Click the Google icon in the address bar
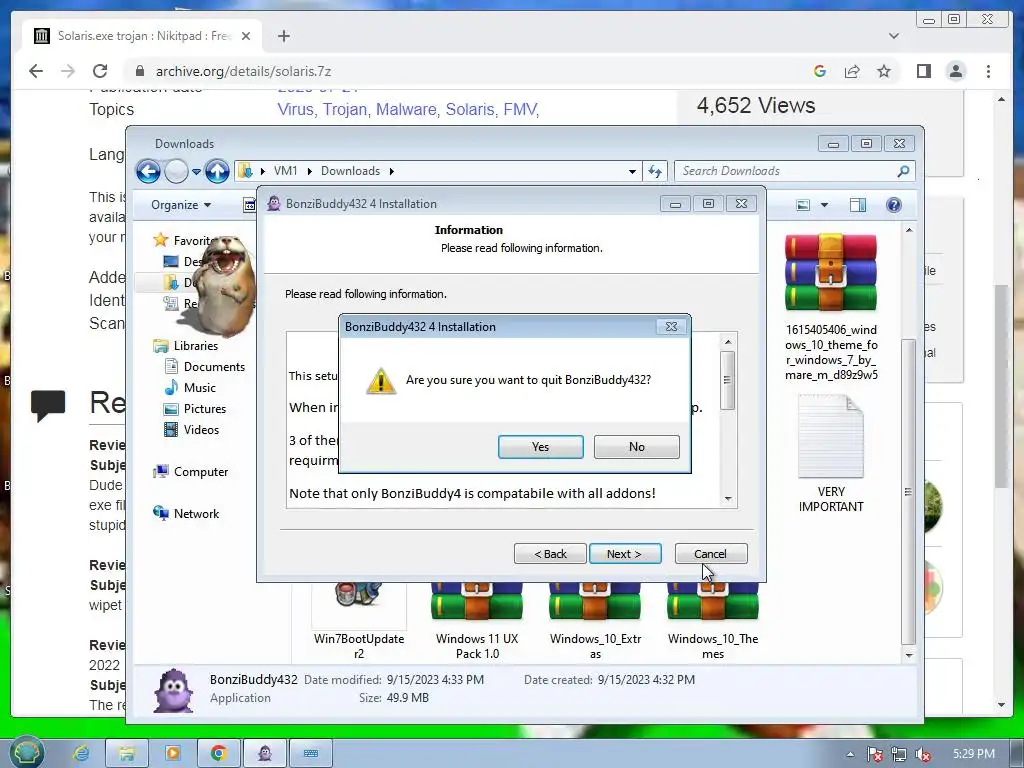The image size is (1024, 768). (820, 71)
